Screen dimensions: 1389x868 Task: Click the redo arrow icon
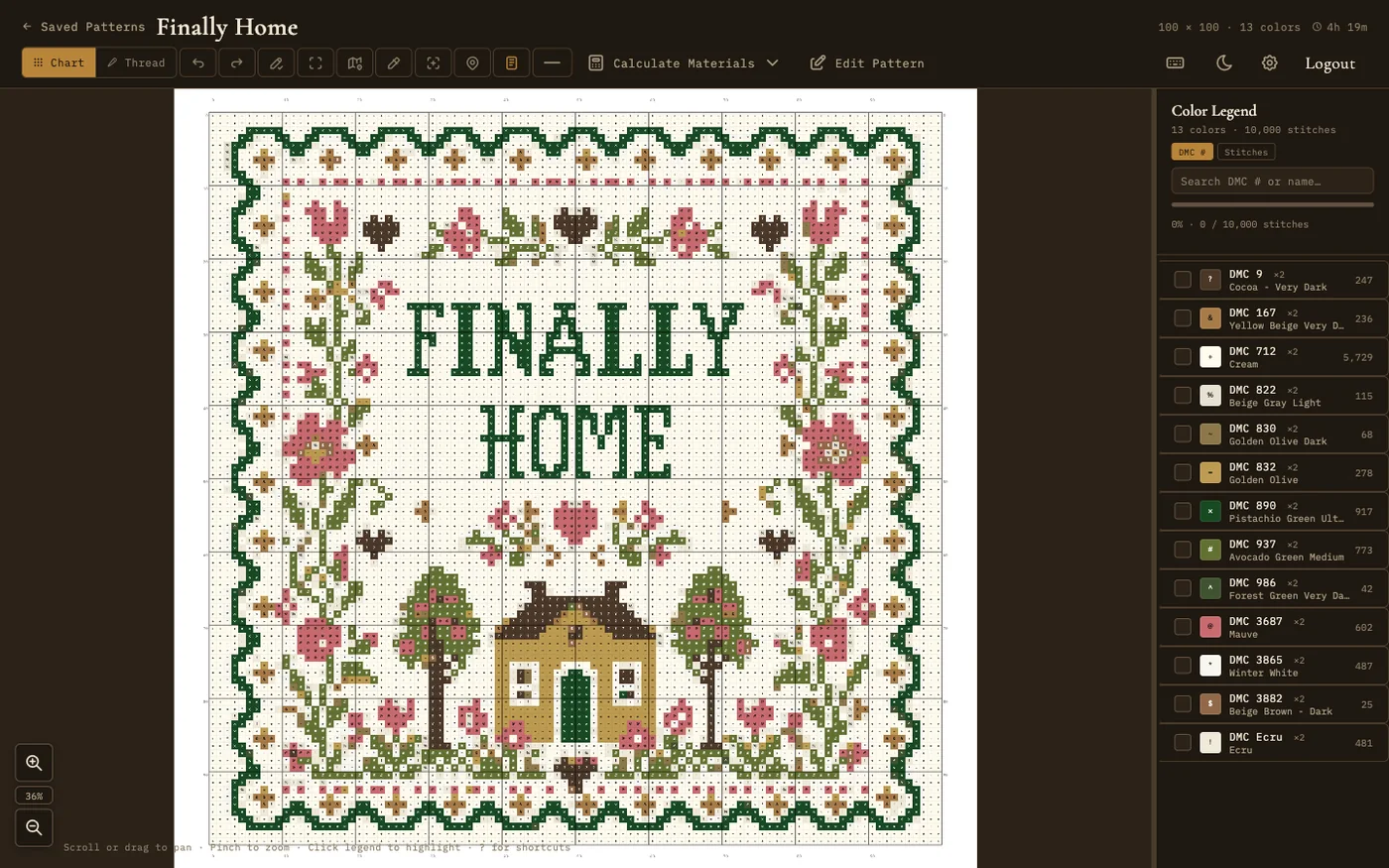pyautogui.click(x=237, y=62)
